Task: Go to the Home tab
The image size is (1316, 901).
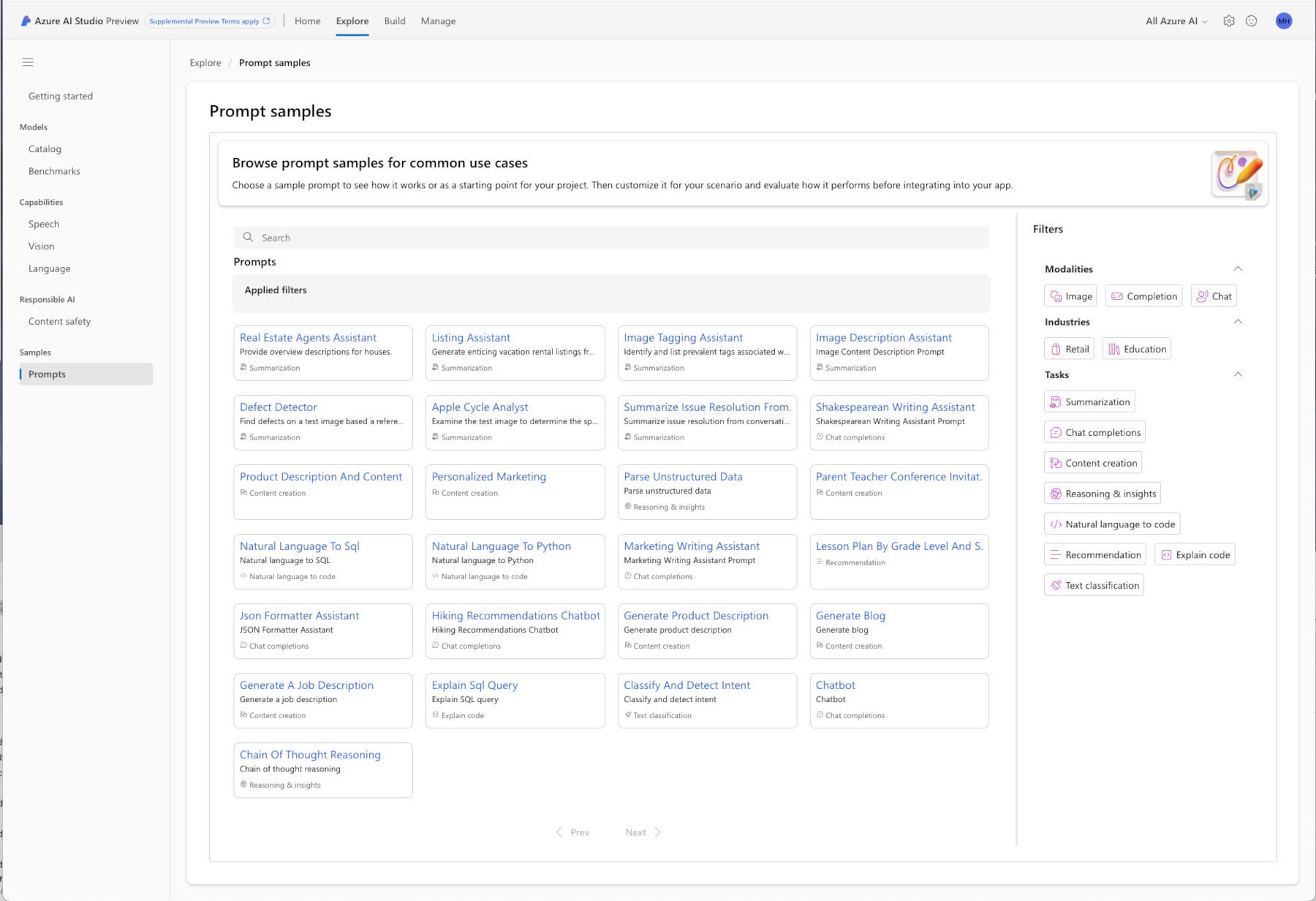Action: 308,21
